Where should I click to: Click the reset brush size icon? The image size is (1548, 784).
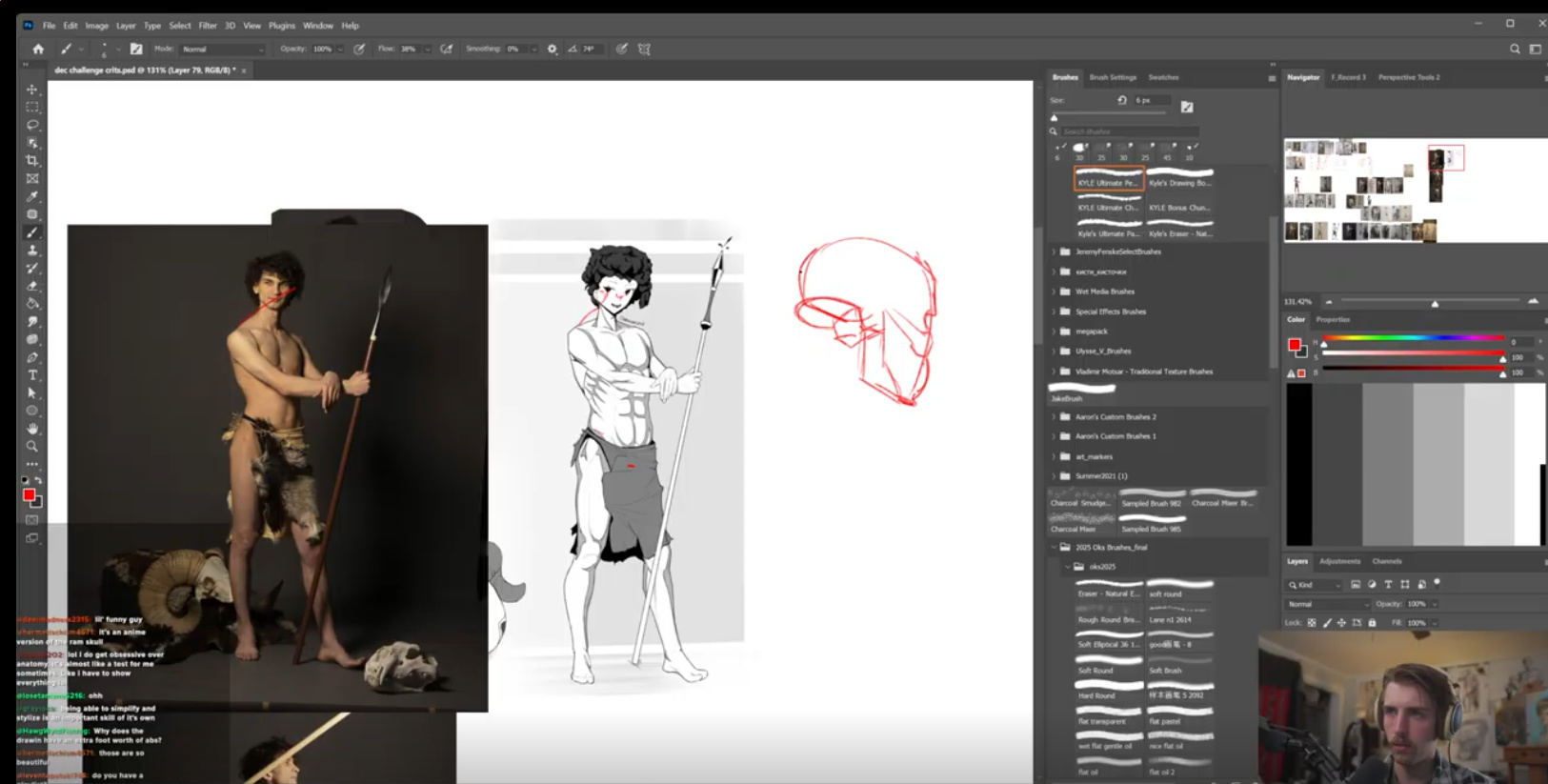pyautogui.click(x=1122, y=100)
